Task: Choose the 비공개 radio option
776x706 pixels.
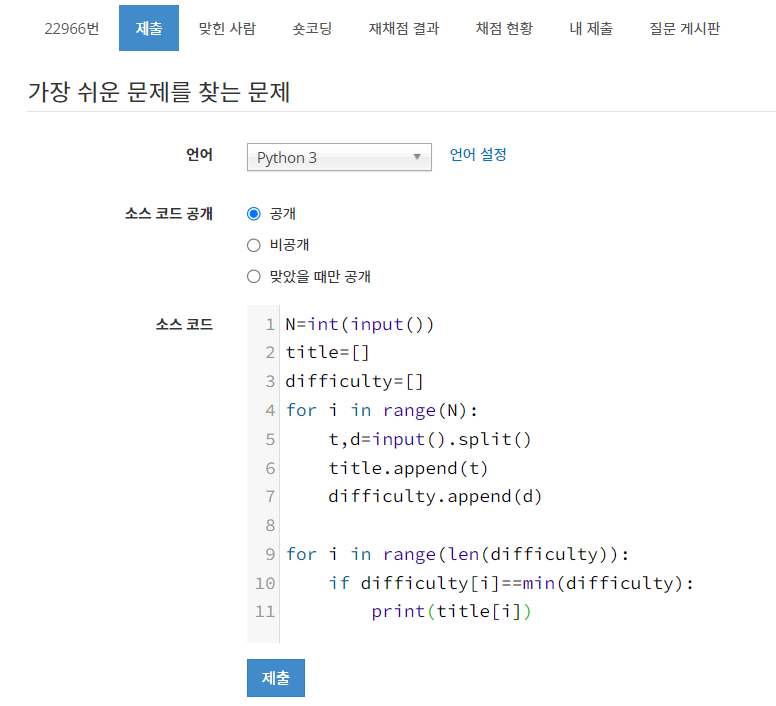Action: click(253, 245)
